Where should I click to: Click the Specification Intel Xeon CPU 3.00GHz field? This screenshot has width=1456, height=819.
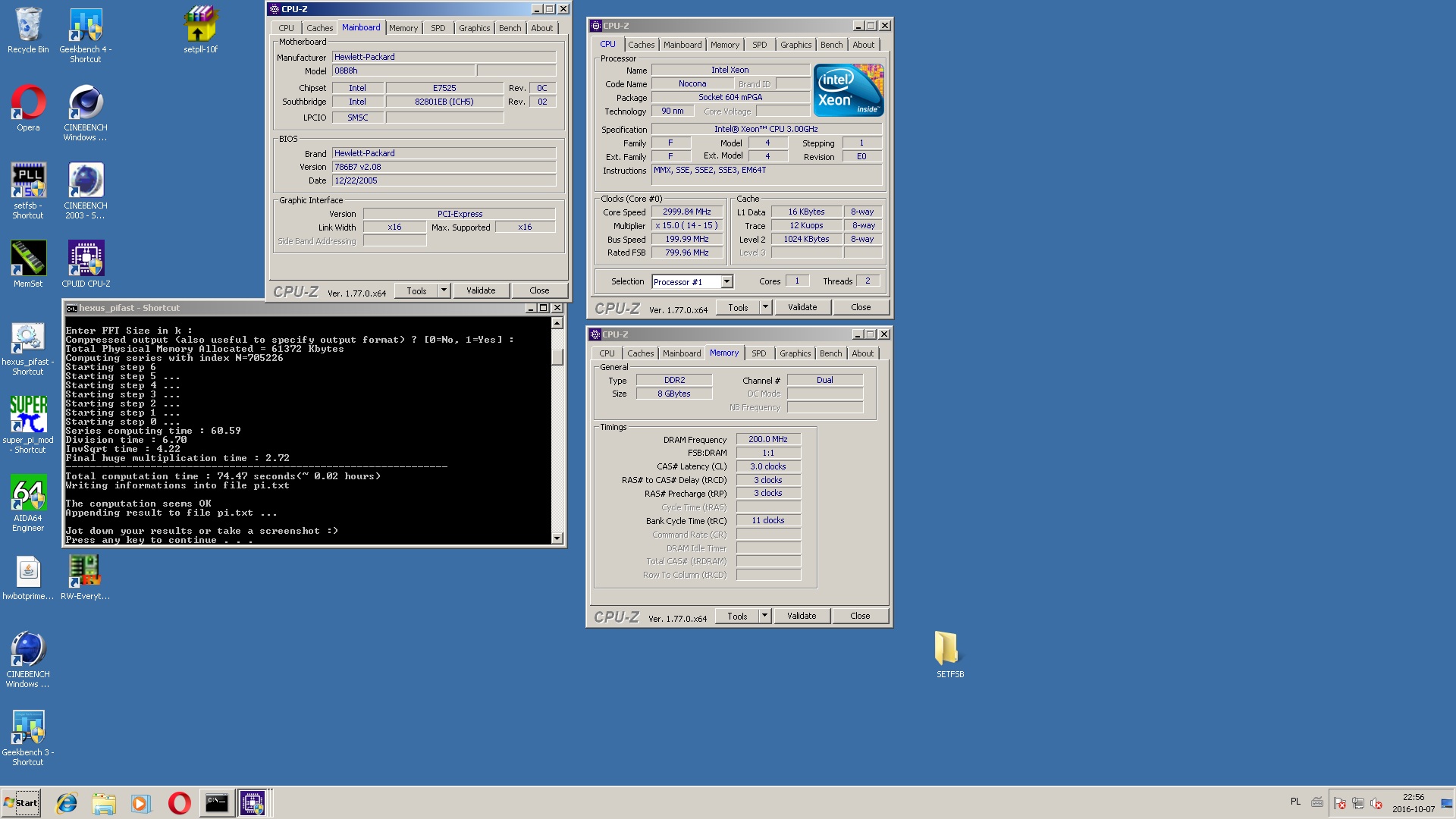point(766,129)
